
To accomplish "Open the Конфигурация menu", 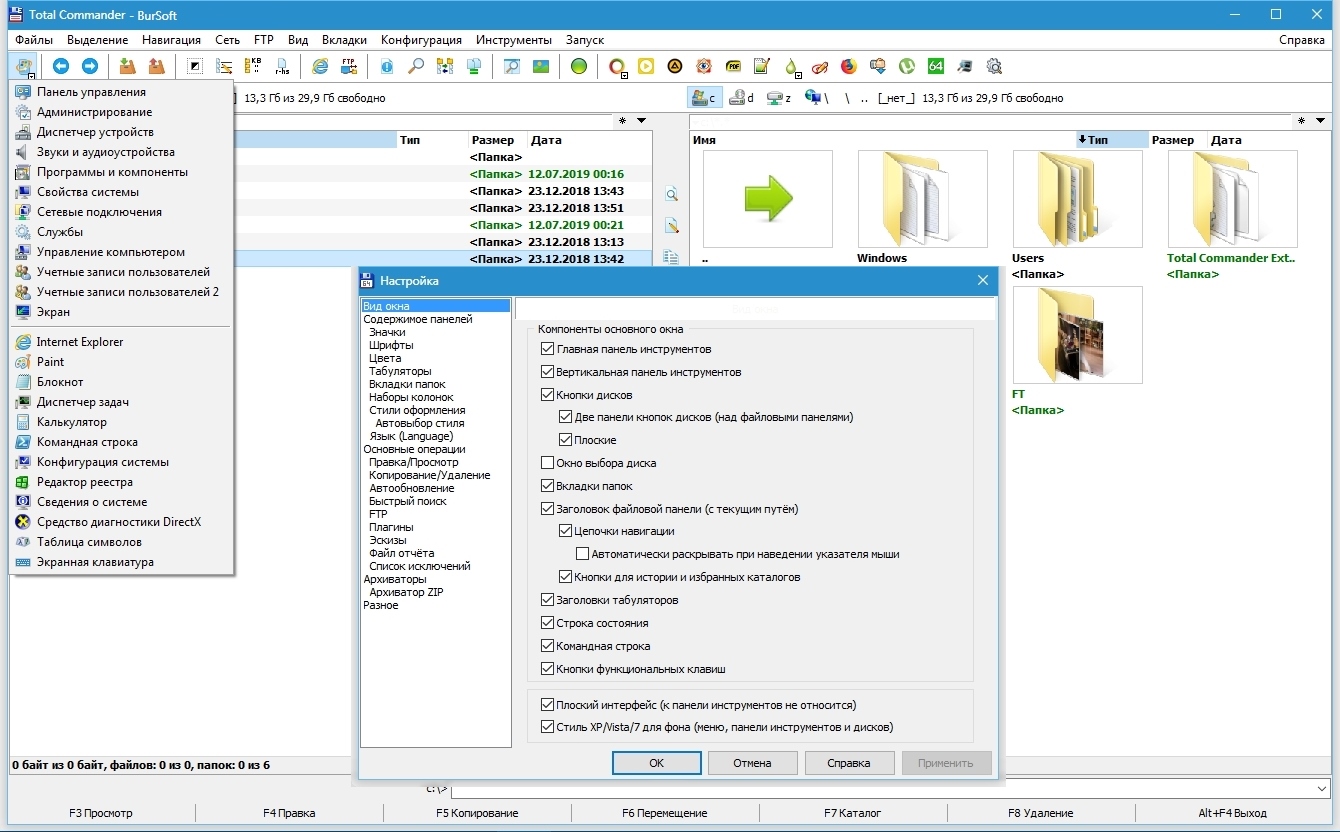I will 421,40.
